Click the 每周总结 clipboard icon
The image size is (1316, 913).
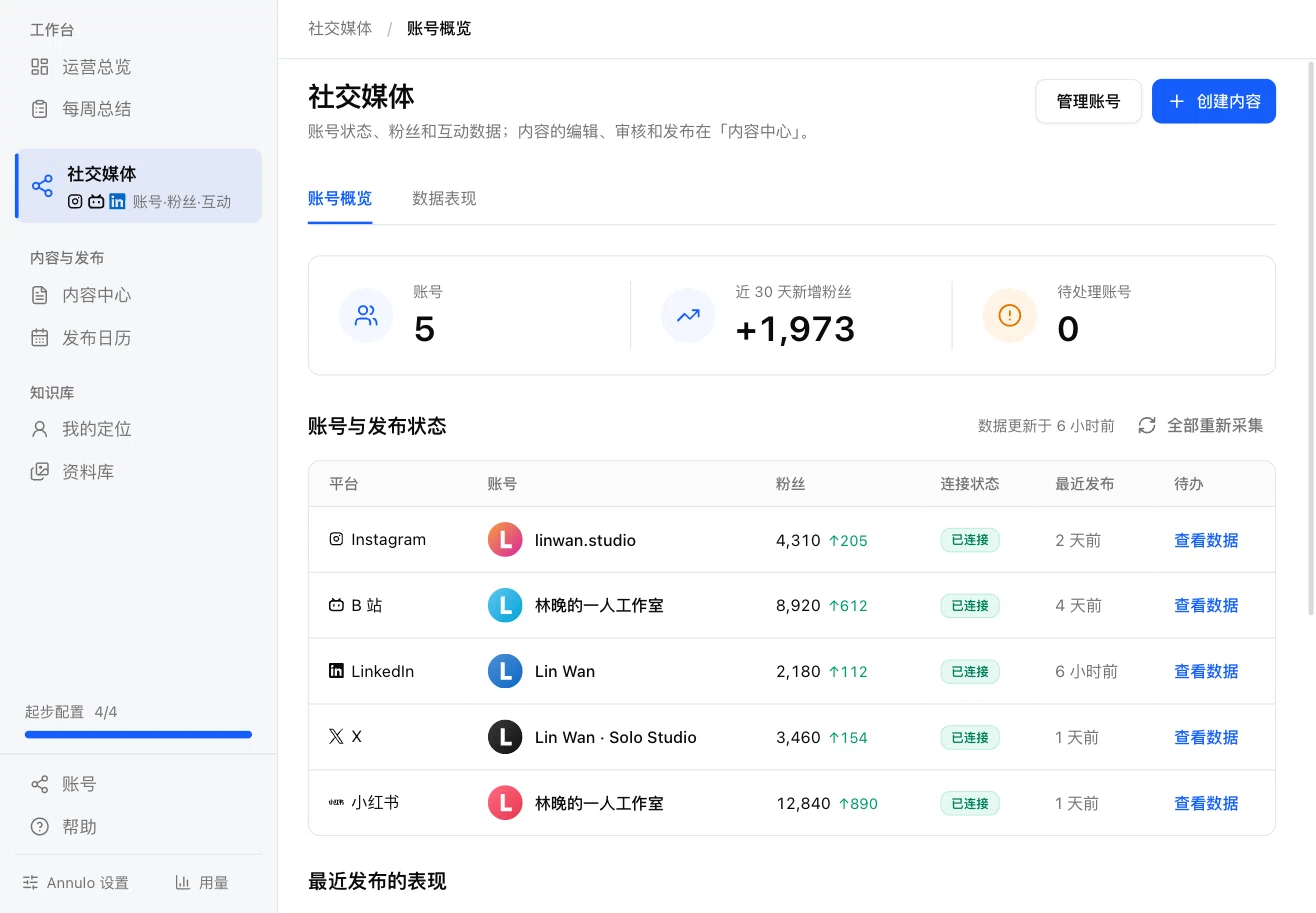tap(40, 109)
